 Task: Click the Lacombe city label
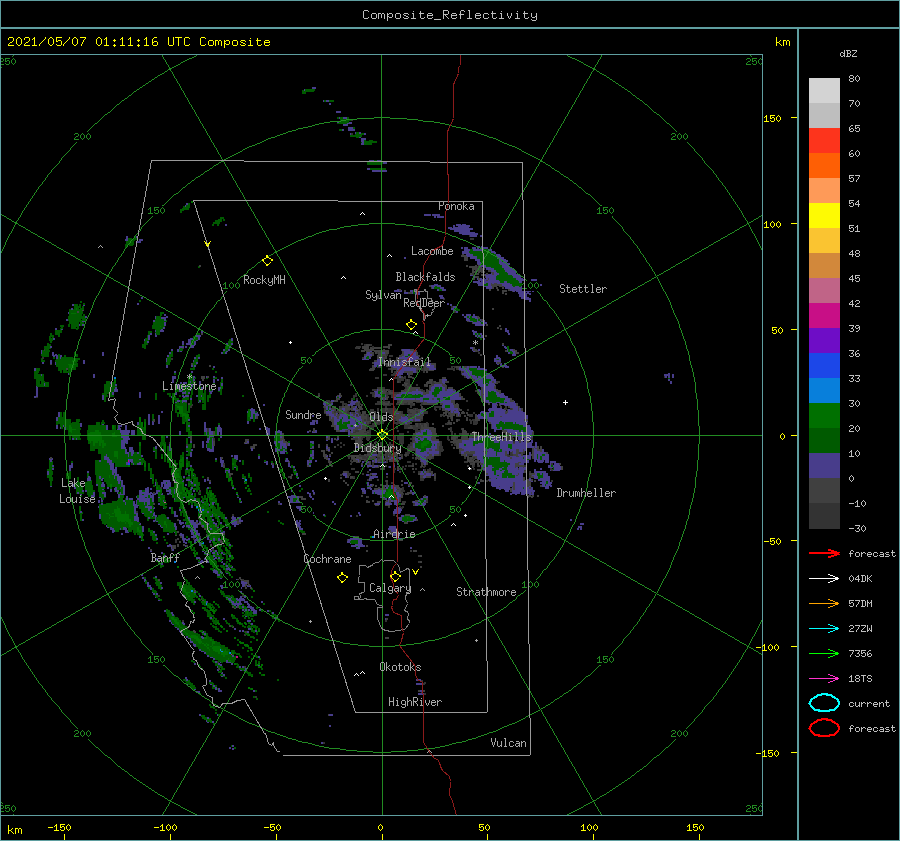(432, 251)
